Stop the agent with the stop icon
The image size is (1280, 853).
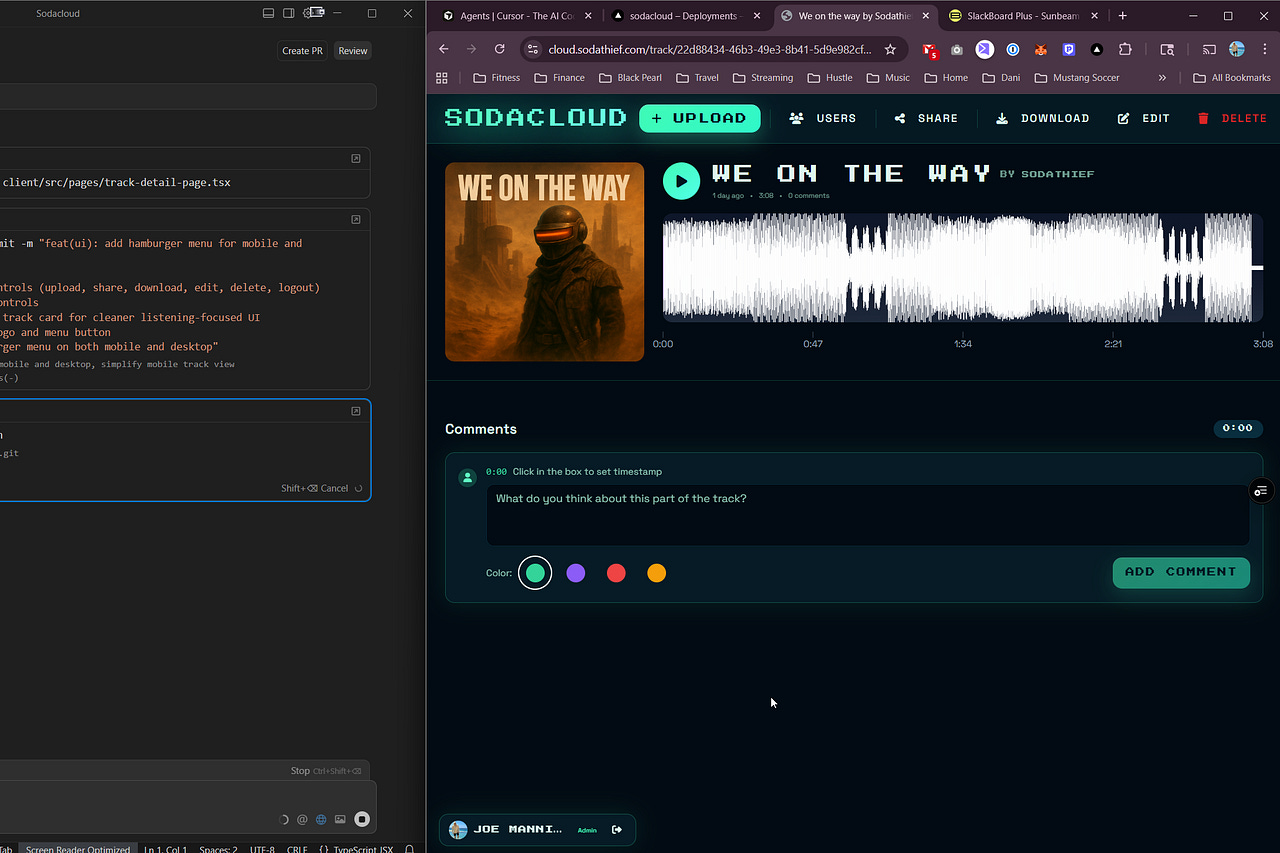tap(362, 819)
